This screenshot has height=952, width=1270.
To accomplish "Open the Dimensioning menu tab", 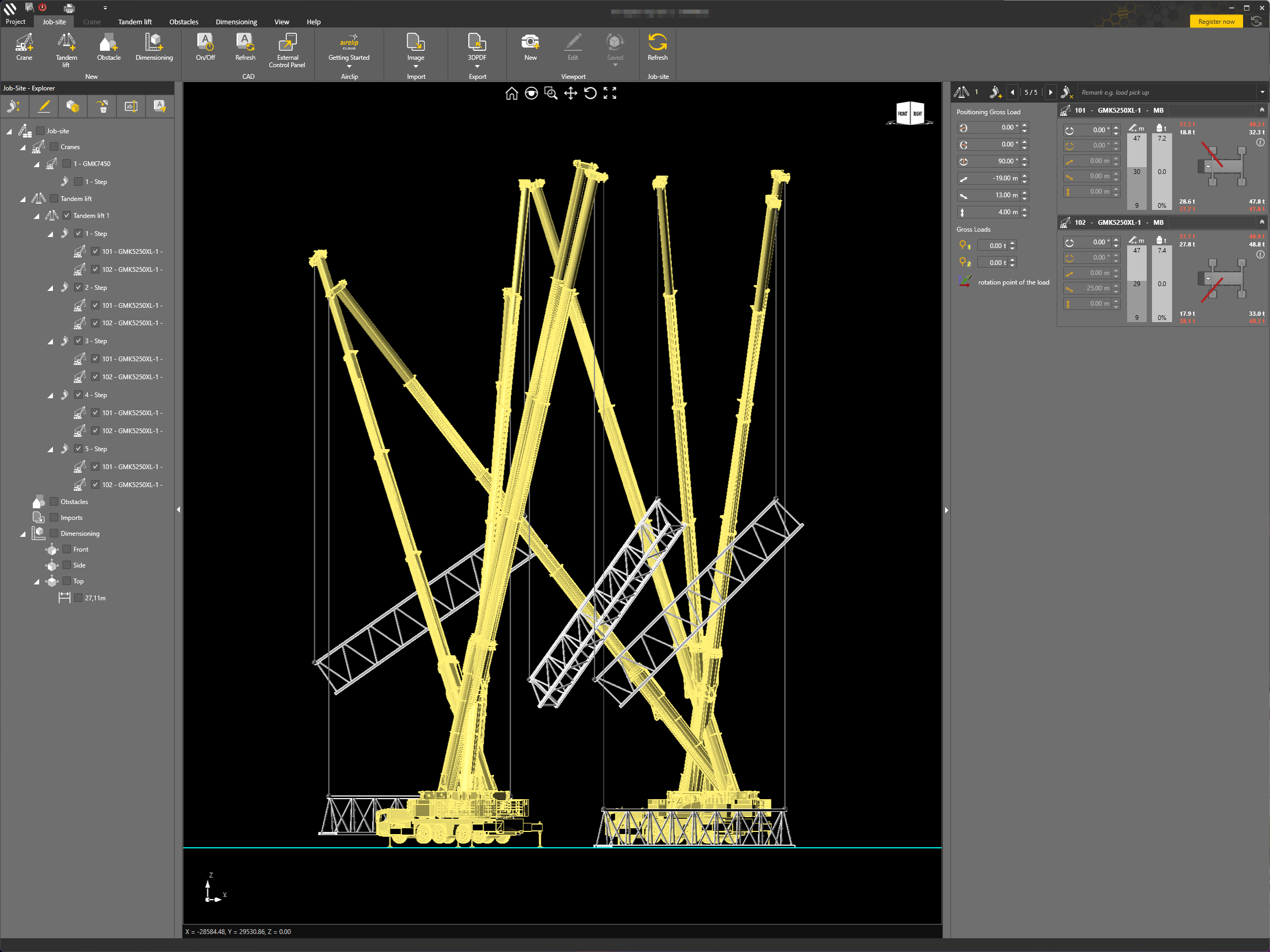I will [236, 22].
